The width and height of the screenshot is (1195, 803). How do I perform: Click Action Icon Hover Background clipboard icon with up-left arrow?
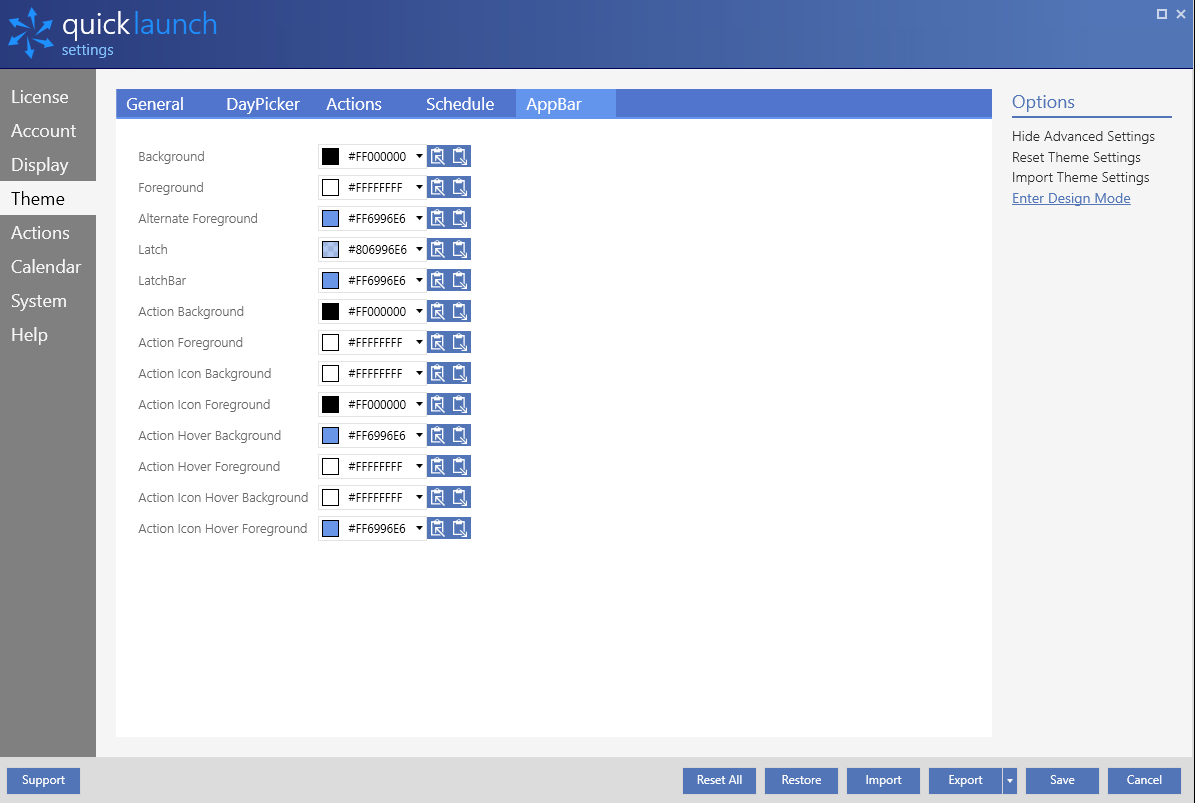click(437, 497)
